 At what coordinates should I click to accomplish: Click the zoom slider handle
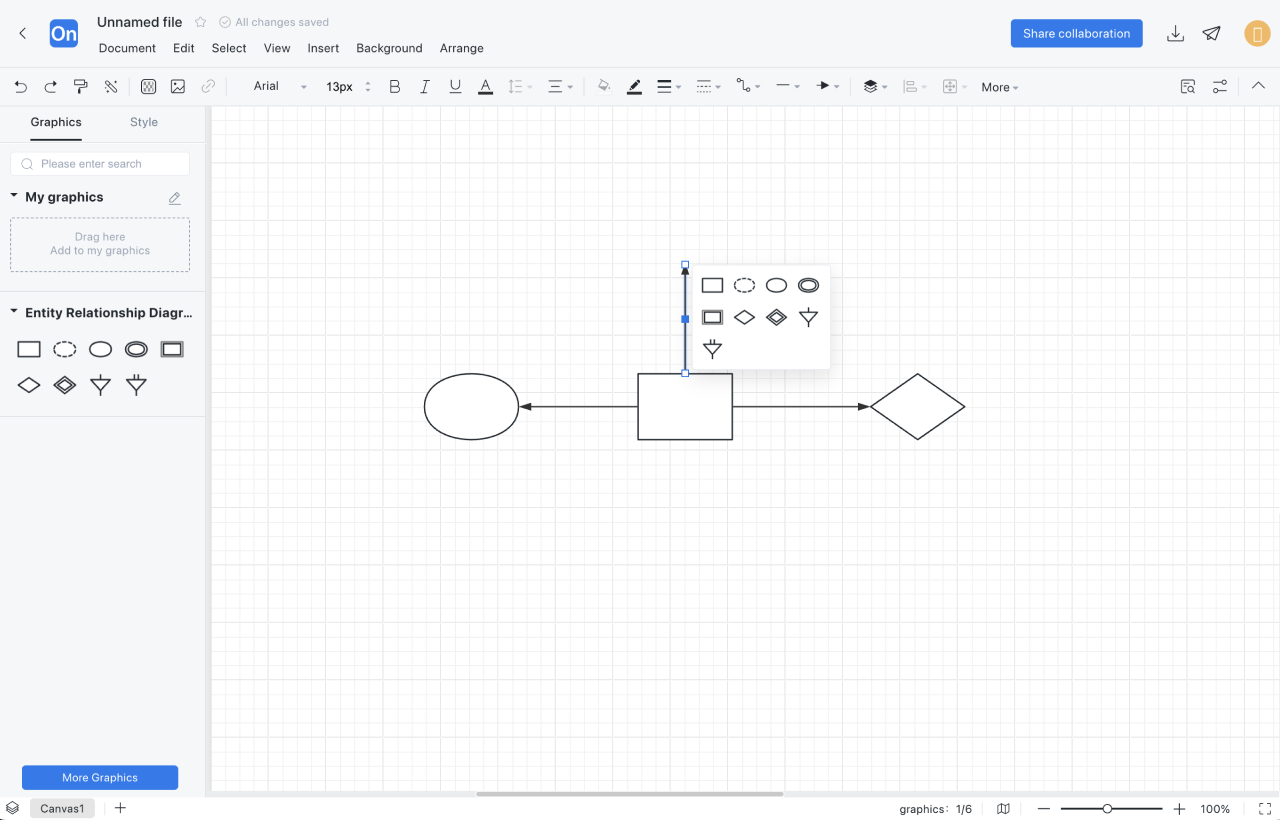pyautogui.click(x=1107, y=809)
